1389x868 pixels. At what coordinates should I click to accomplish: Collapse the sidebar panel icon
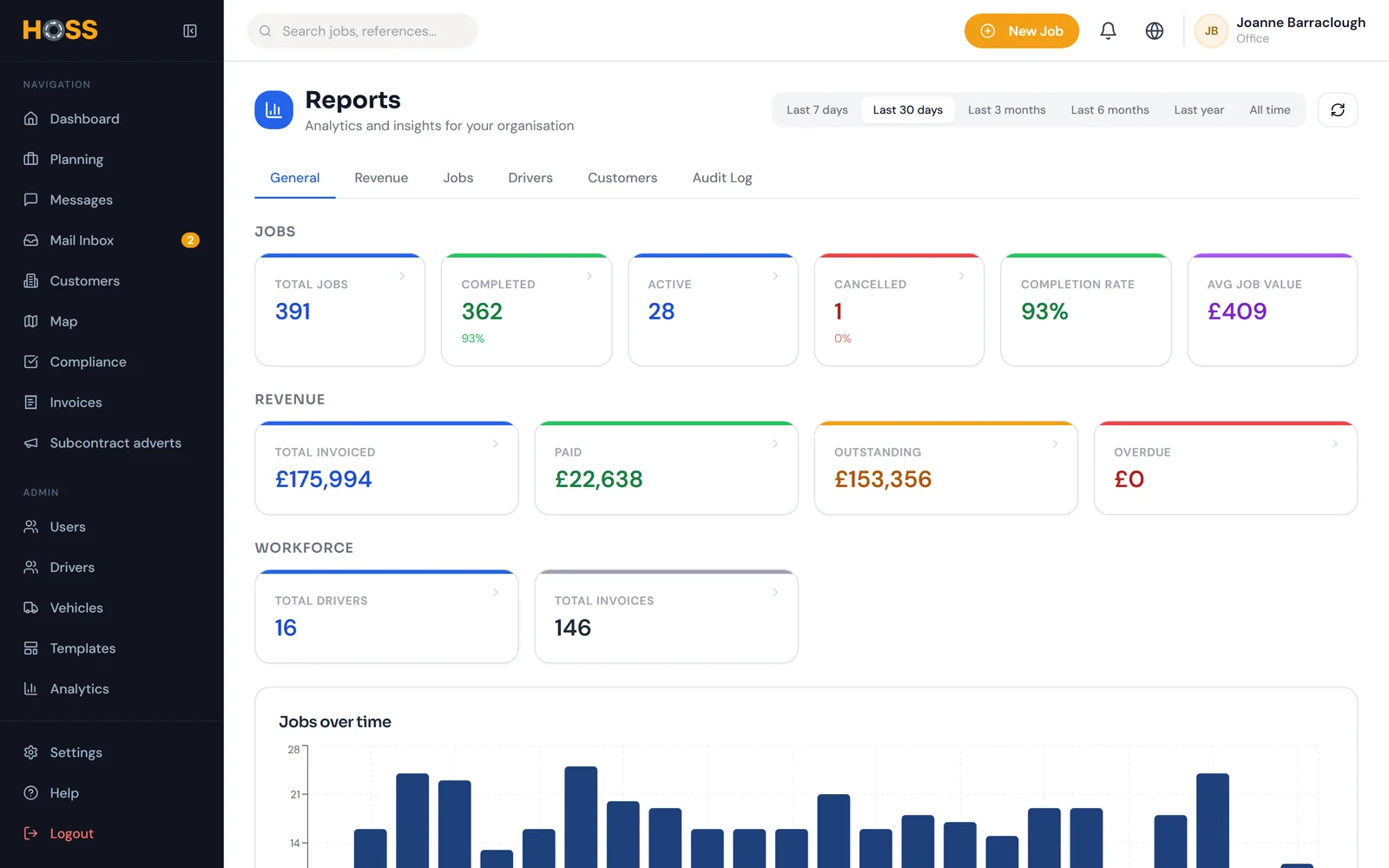(x=190, y=31)
